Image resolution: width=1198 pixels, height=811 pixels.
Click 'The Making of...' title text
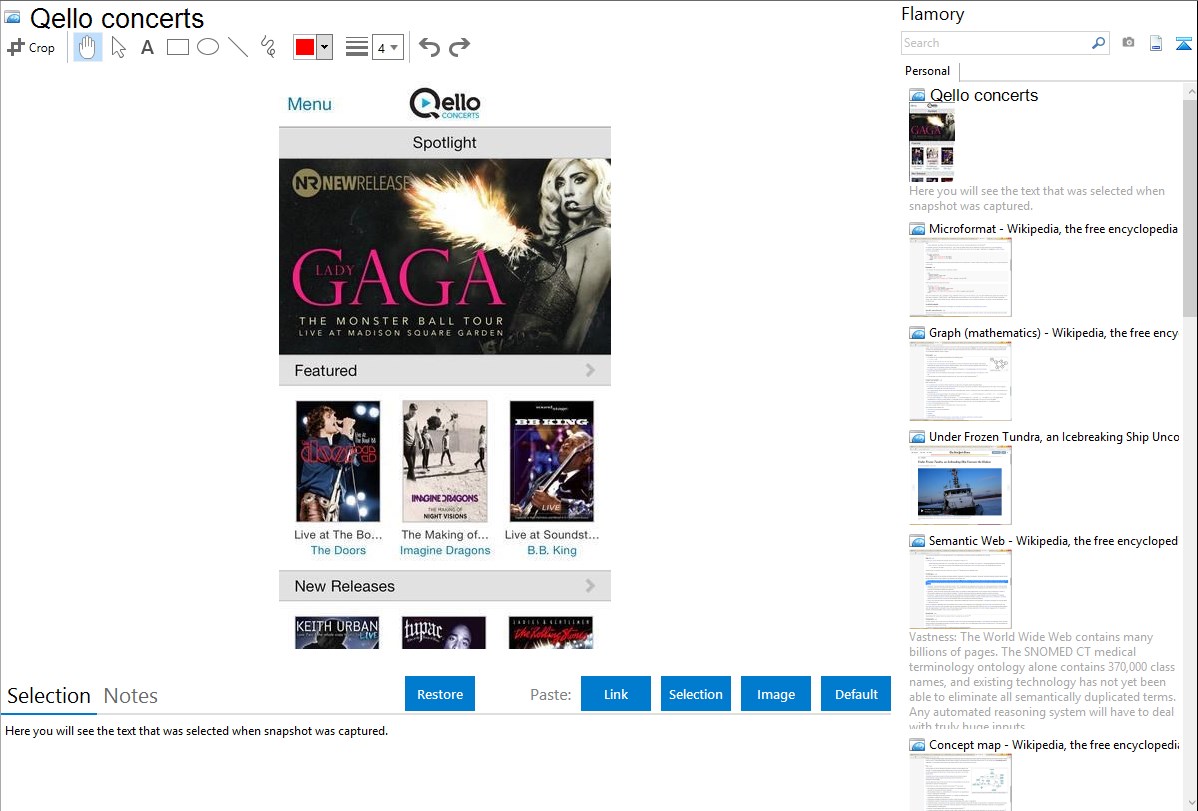pyautogui.click(x=445, y=535)
